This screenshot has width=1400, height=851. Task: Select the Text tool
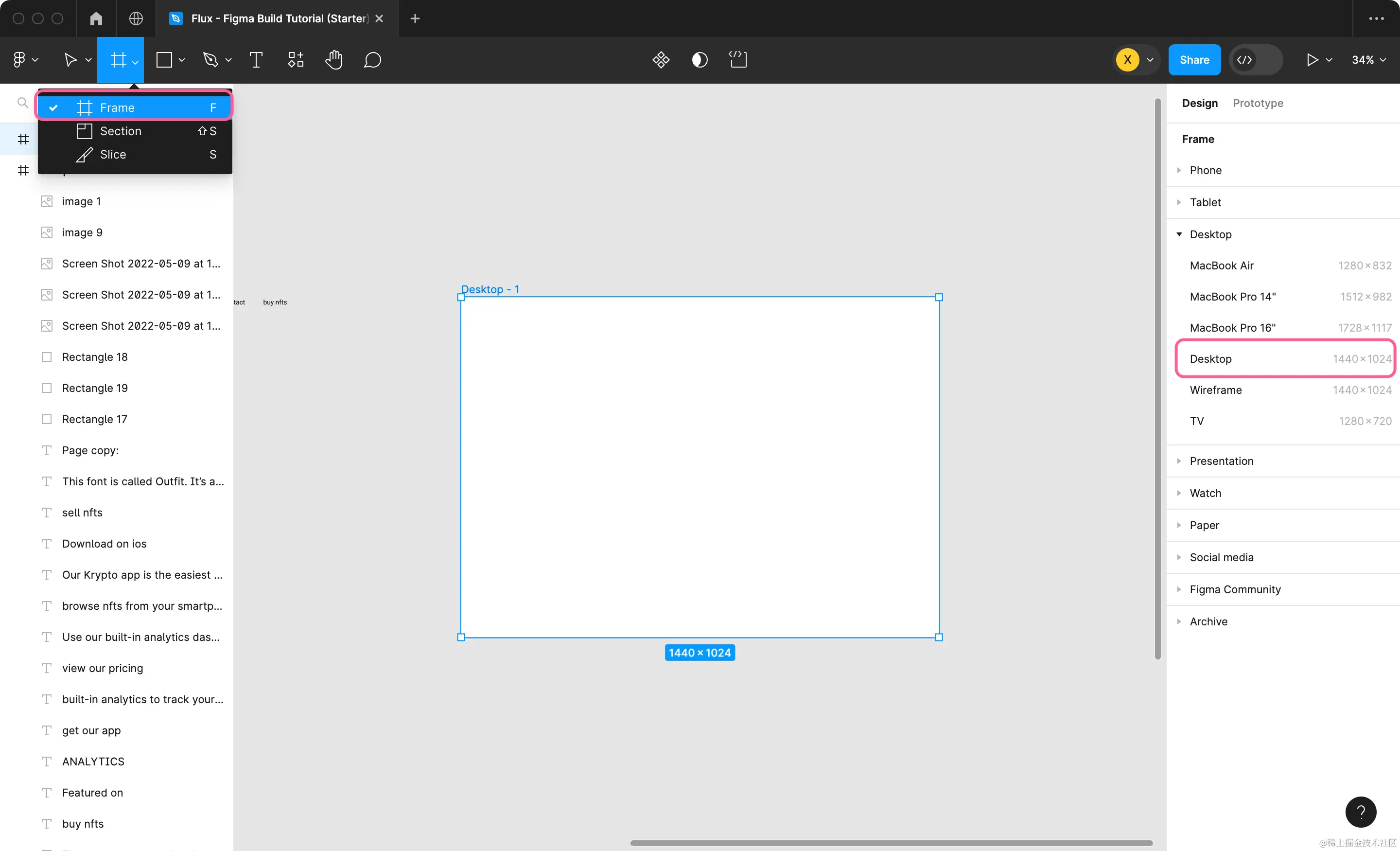(x=256, y=60)
